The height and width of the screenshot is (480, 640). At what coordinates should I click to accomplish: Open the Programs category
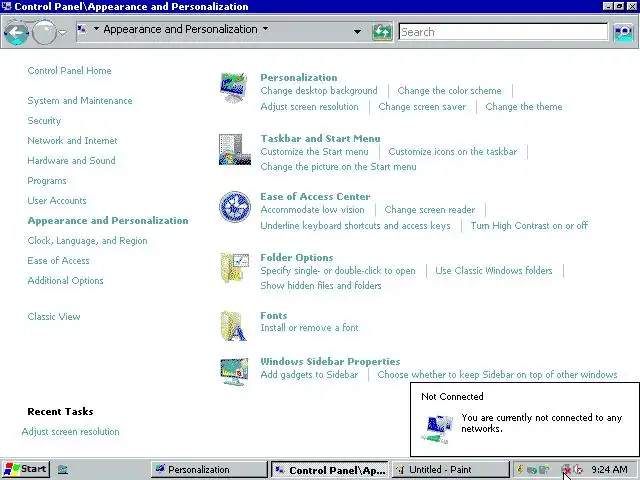tap(47, 181)
